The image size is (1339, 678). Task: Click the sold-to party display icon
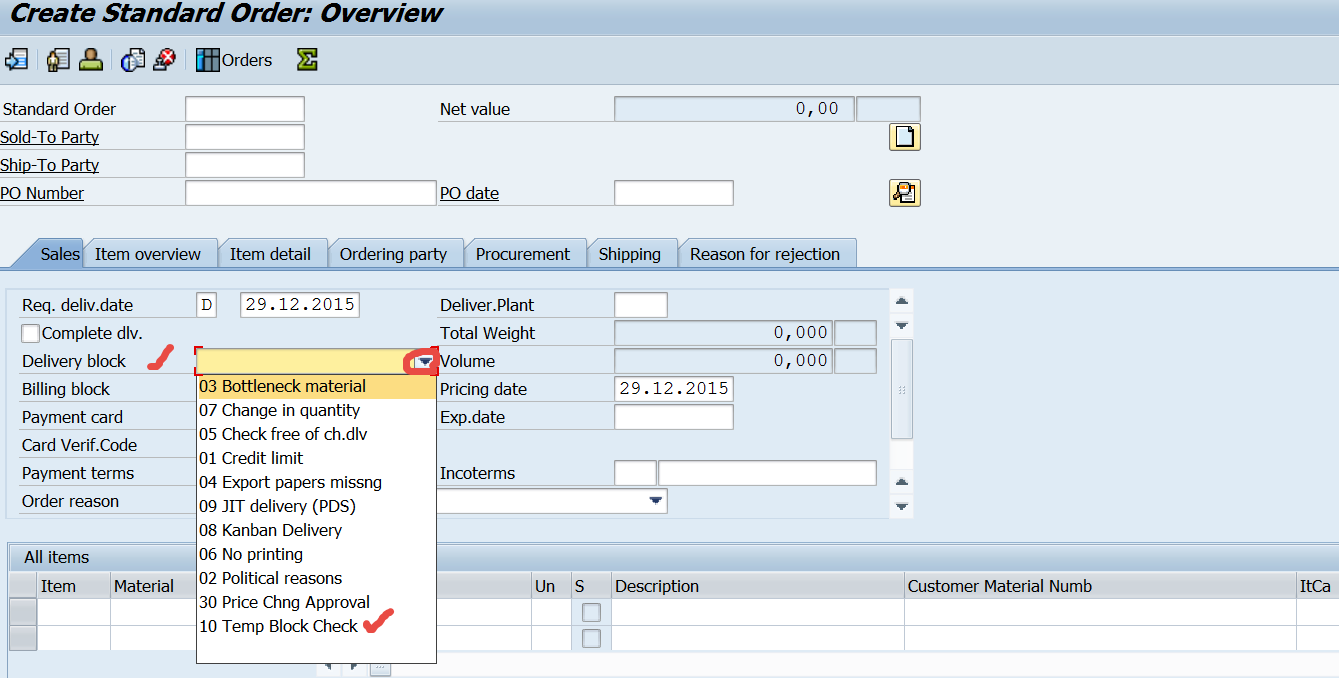58,60
